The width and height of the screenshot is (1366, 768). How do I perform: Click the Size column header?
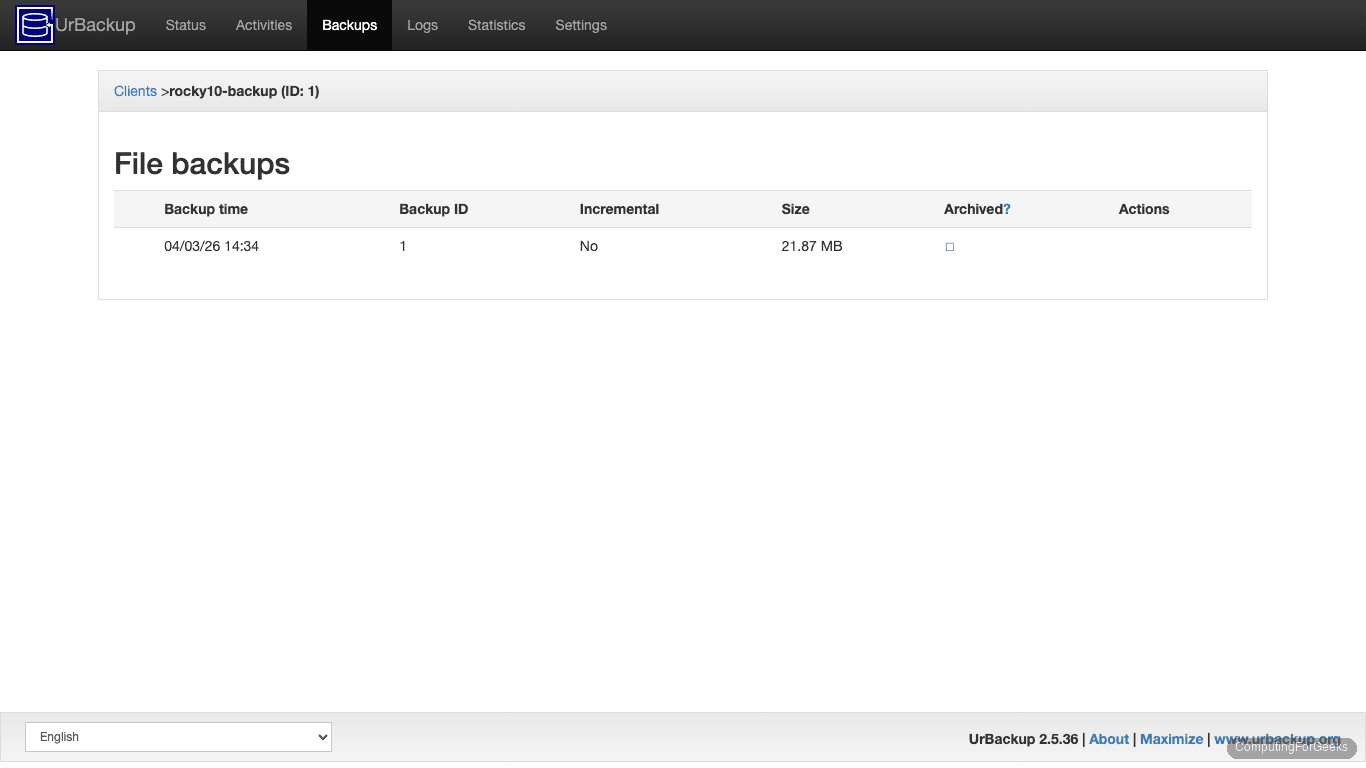pos(795,209)
